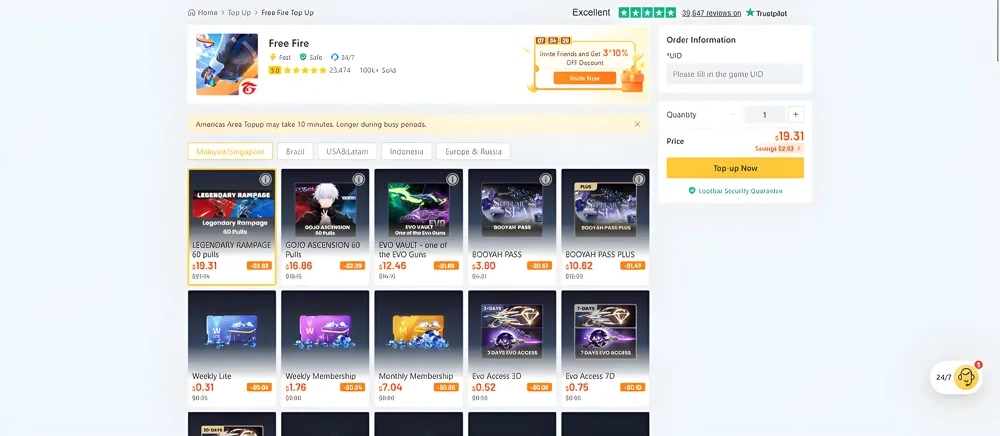Click the Free Fire game logo image
1000x436 pixels.
point(227,65)
